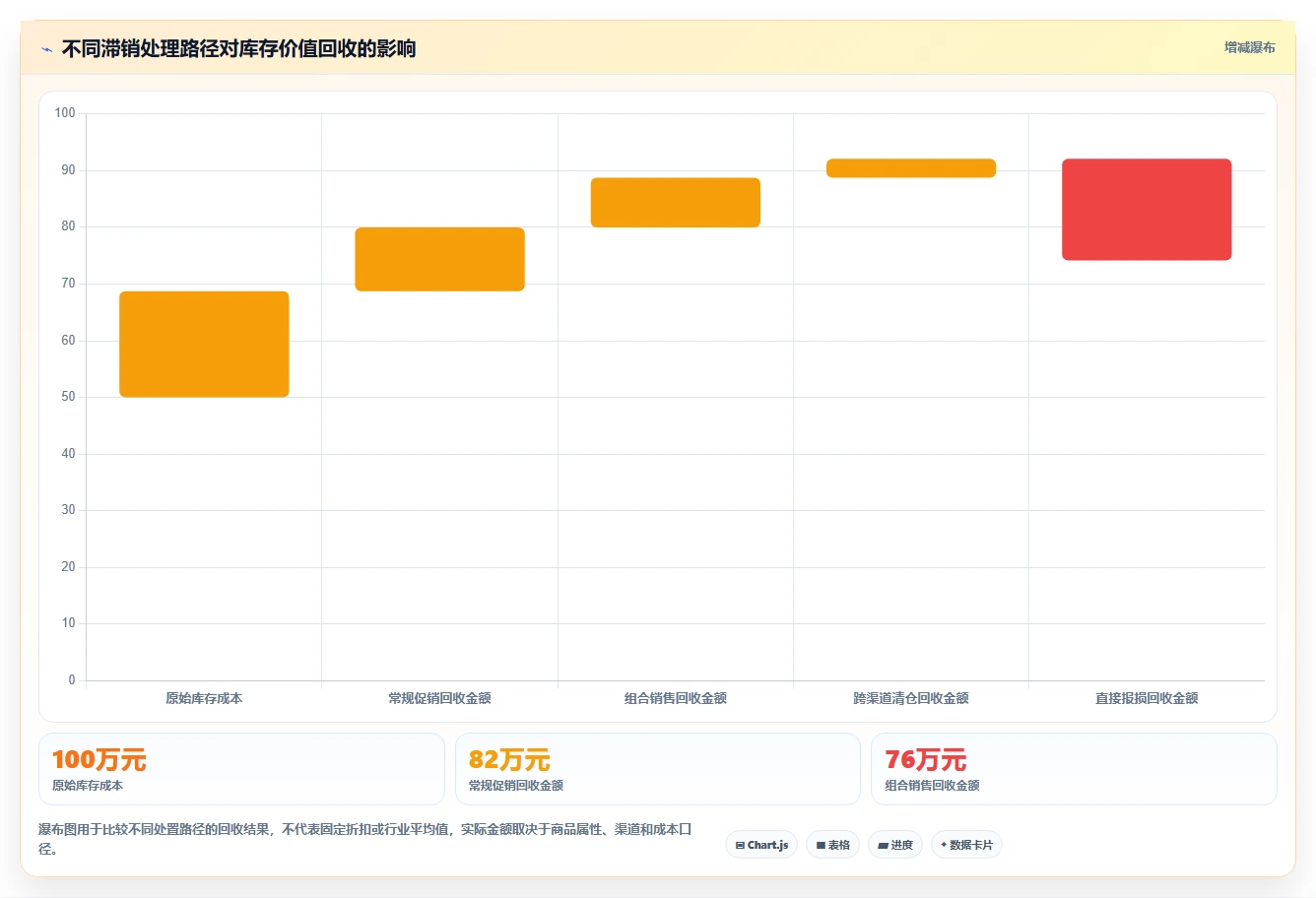Click the y-axis value 100
This screenshot has height=898, width=1316.
[x=65, y=113]
